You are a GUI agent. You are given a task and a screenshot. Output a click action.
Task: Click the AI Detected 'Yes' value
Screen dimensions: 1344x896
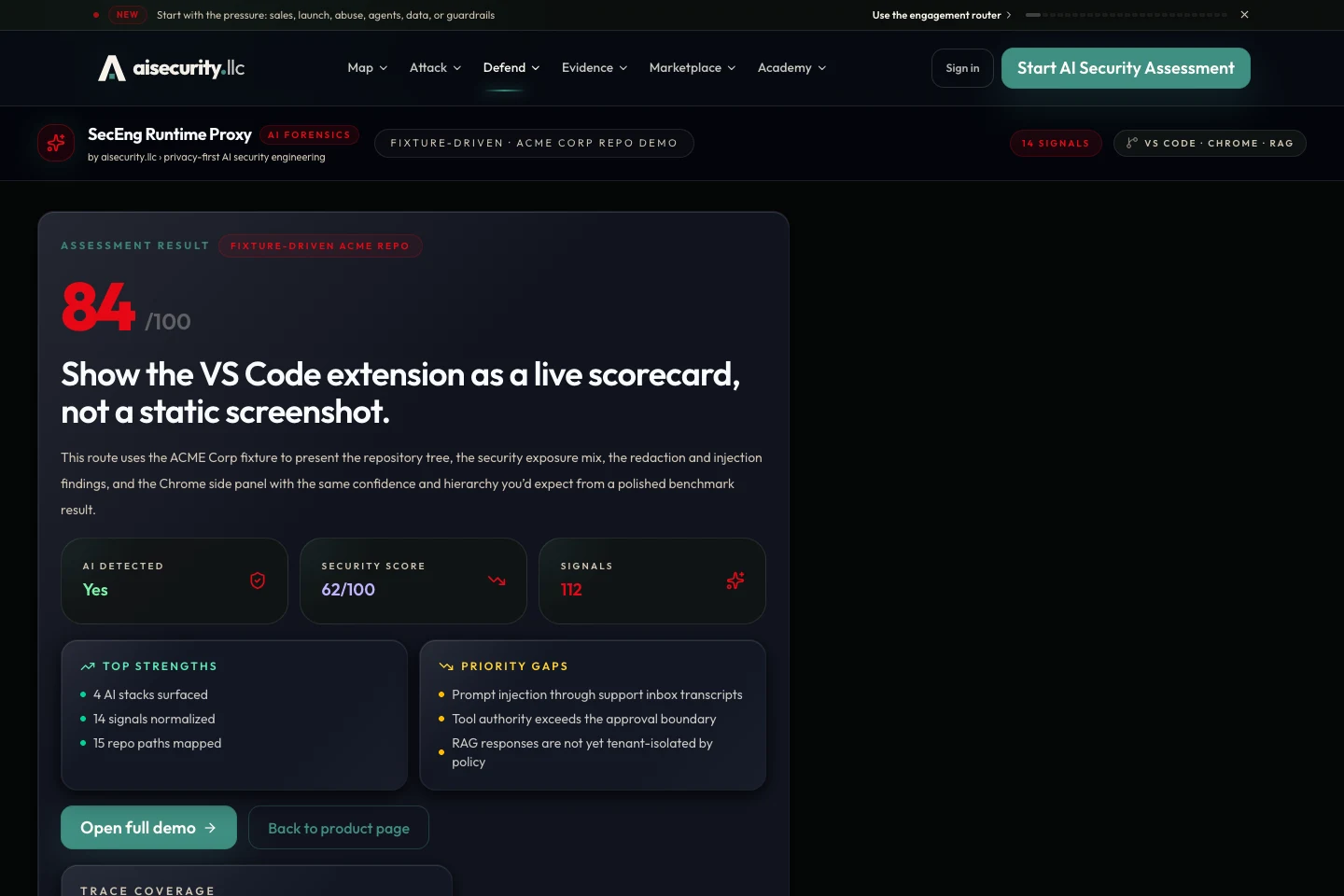95,590
